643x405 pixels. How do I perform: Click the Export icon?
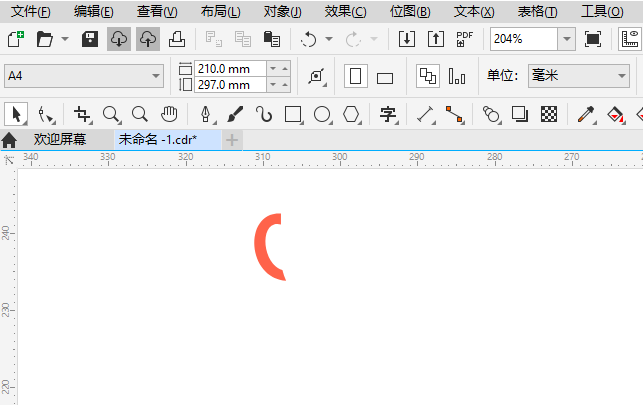tap(436, 39)
